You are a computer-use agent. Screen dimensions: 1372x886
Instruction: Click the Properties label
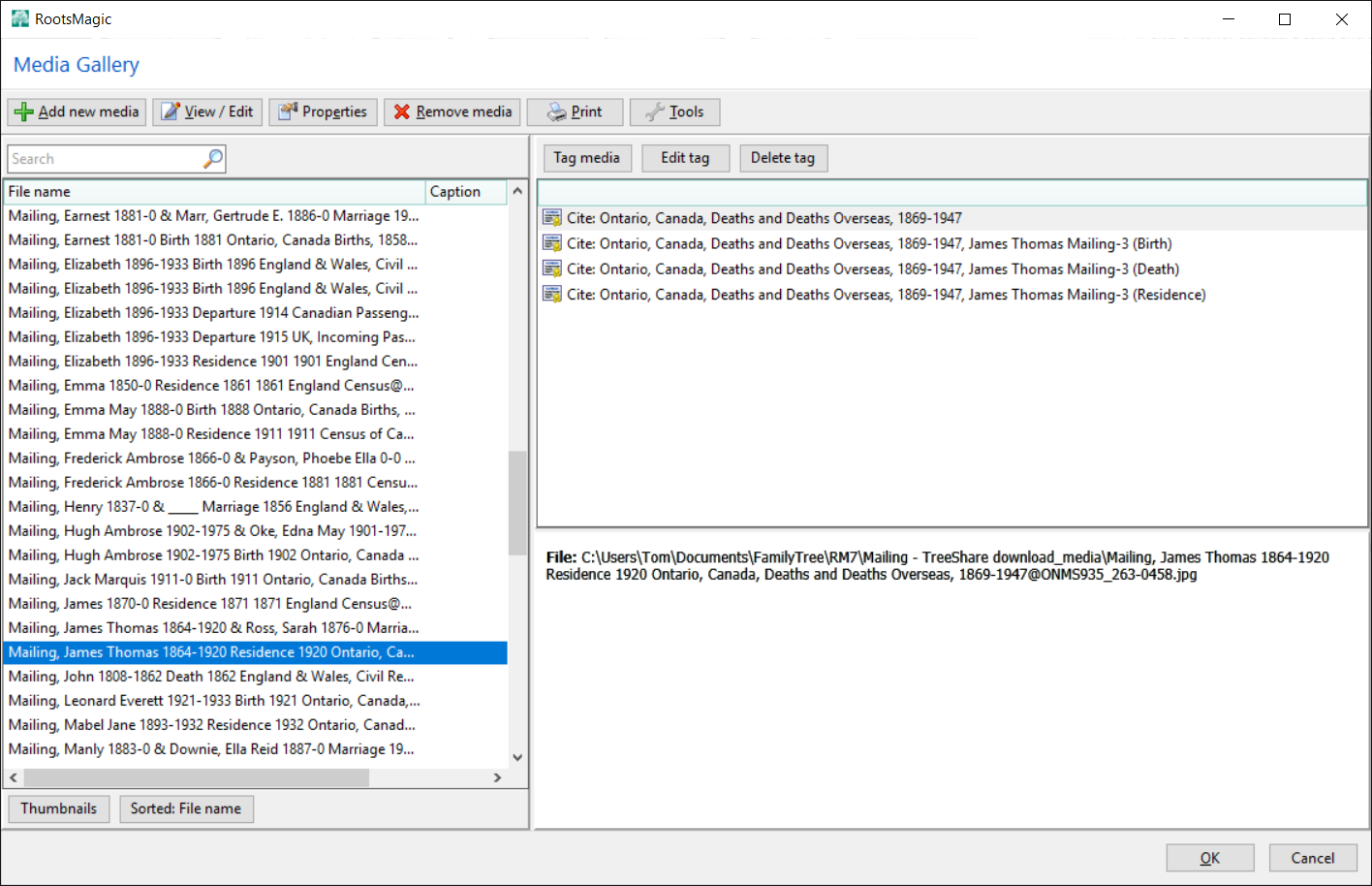[334, 111]
